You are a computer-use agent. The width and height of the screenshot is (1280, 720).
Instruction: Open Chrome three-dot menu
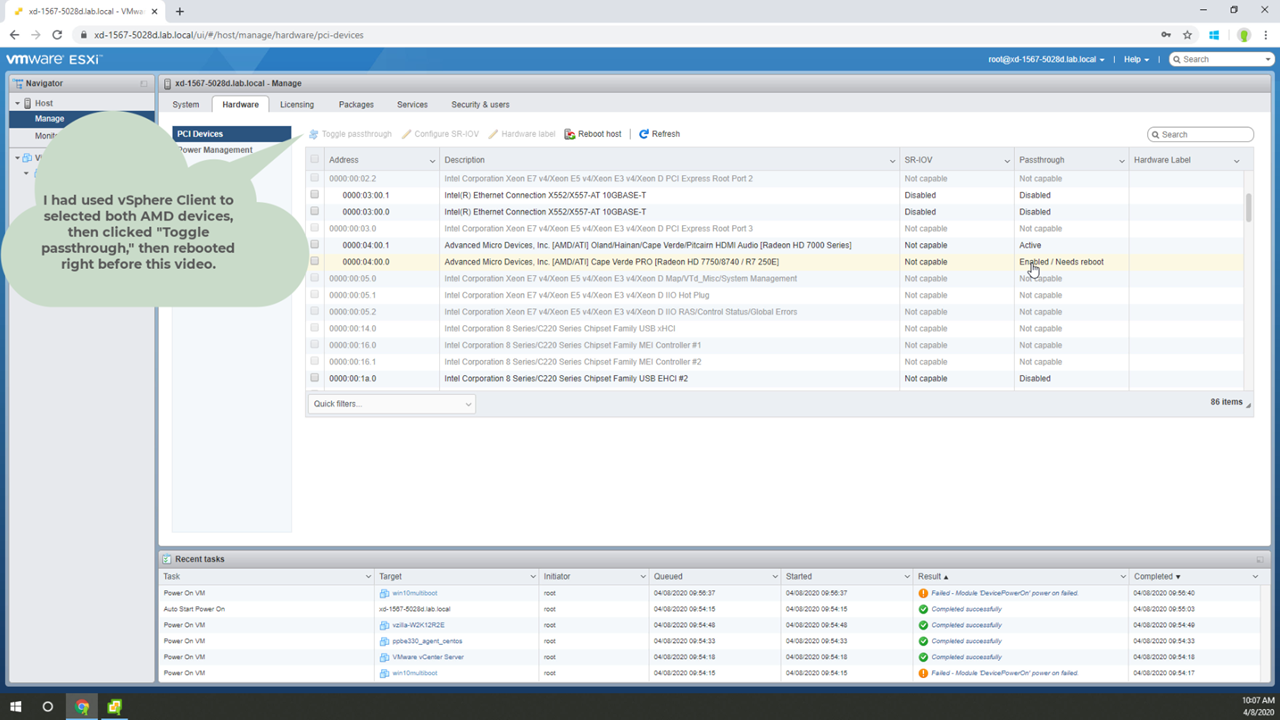point(1266,35)
